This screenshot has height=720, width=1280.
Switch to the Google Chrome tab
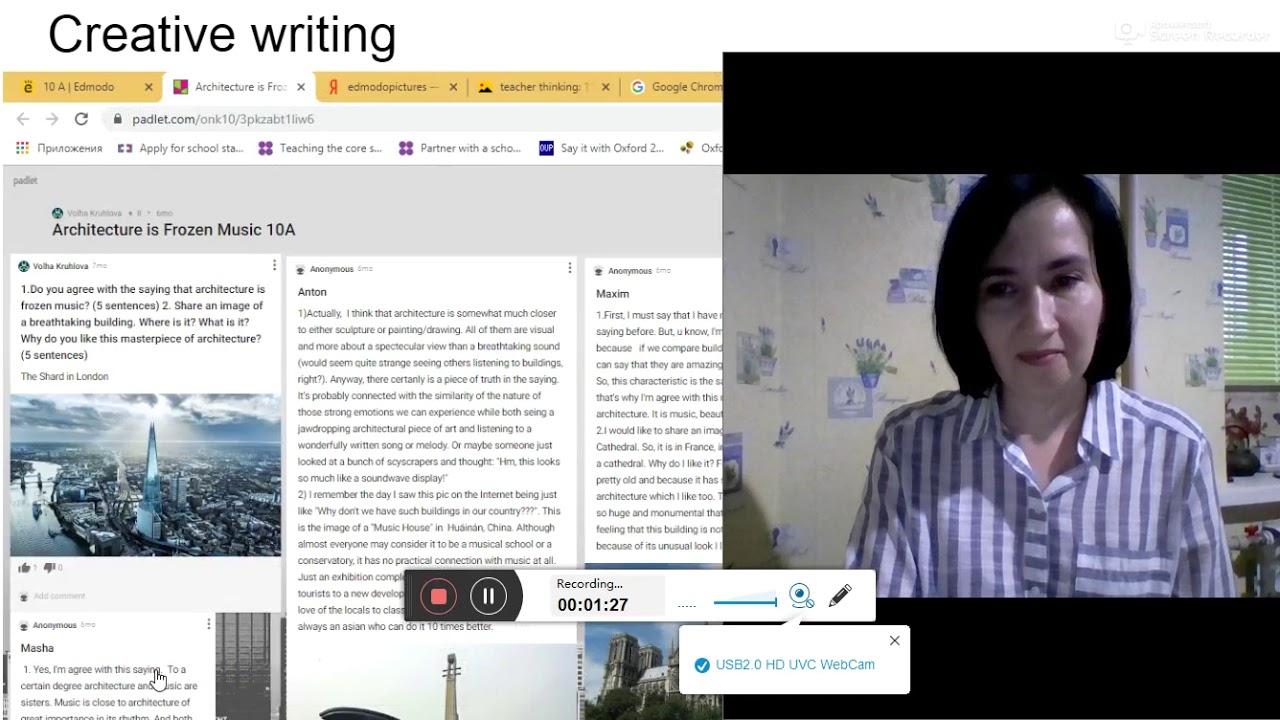(x=676, y=87)
